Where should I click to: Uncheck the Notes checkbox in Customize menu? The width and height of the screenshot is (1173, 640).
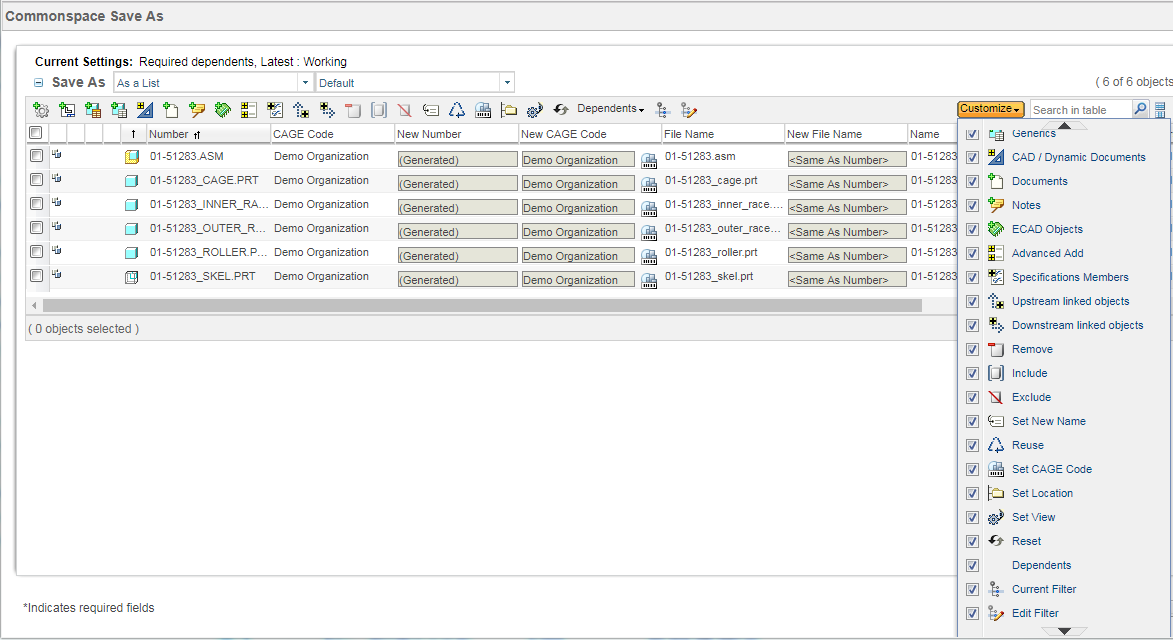pos(973,206)
